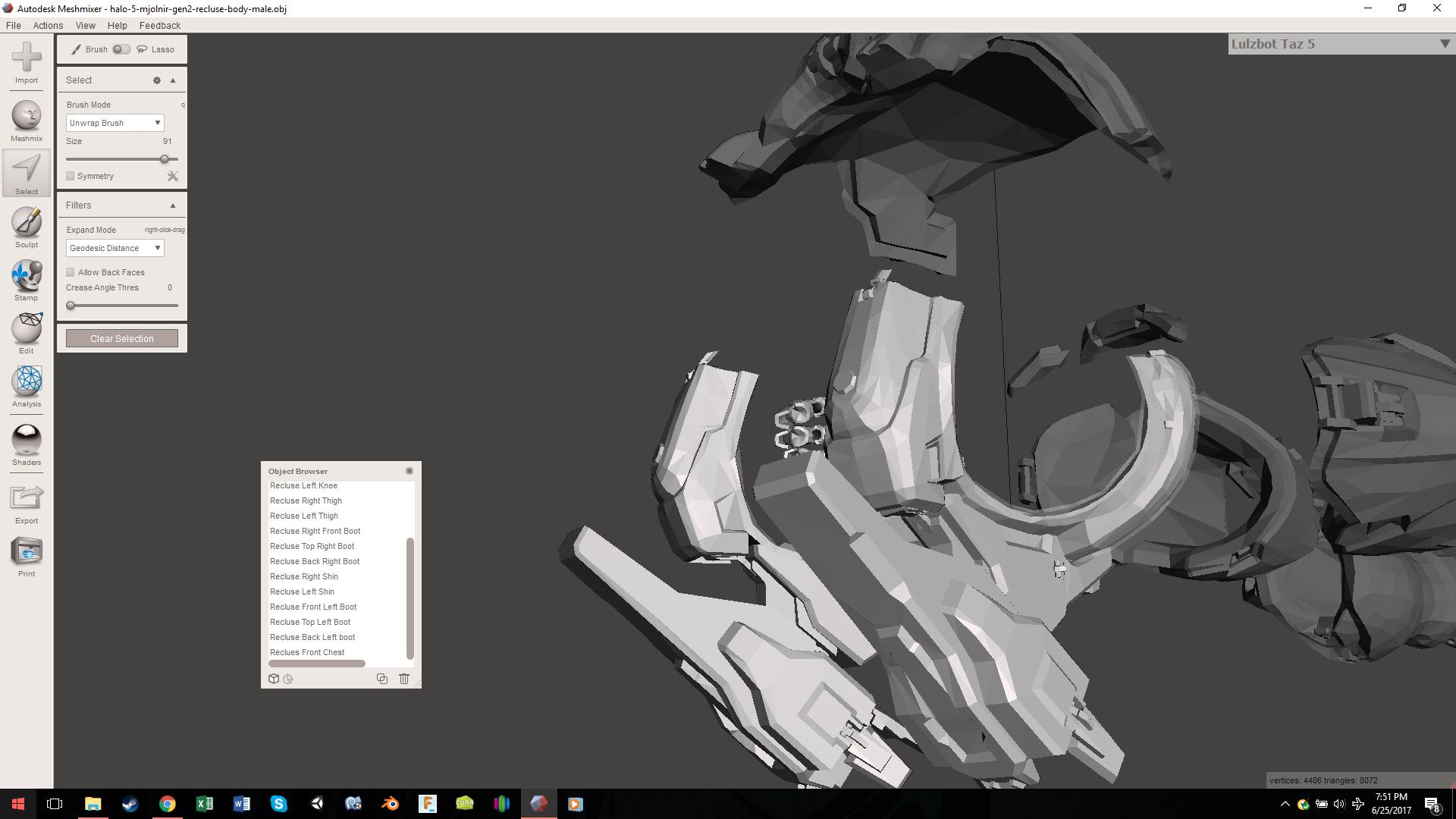Select Reclues Front Chest object
This screenshot has height=819, width=1456.
click(307, 652)
